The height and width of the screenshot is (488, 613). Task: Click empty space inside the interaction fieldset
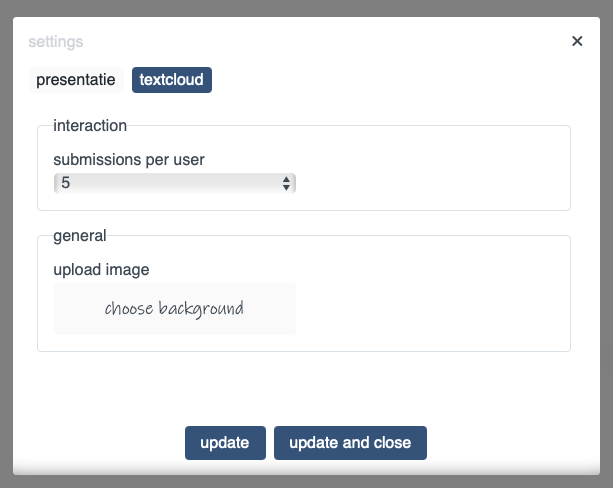pos(440,175)
